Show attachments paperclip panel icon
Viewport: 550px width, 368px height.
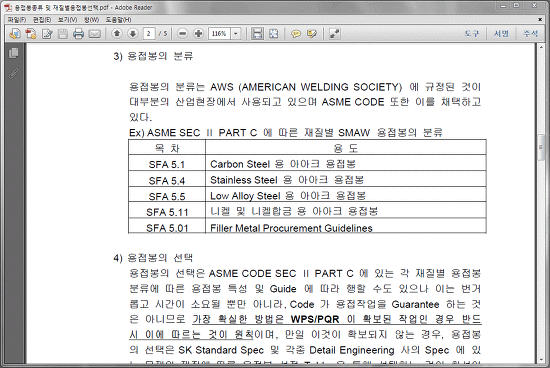coord(14,73)
